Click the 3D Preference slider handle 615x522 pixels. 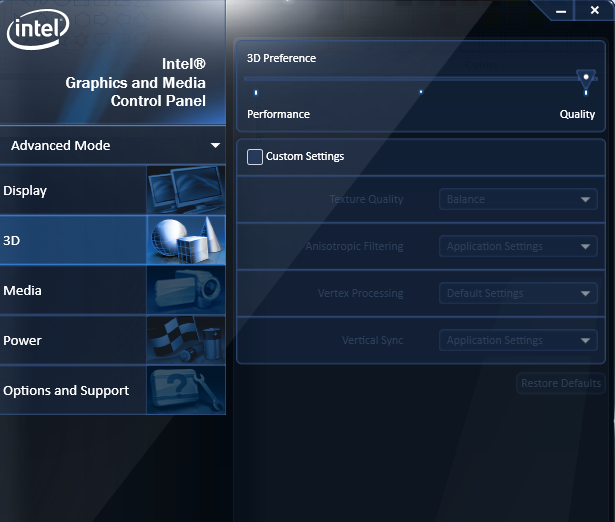[x=586, y=79]
